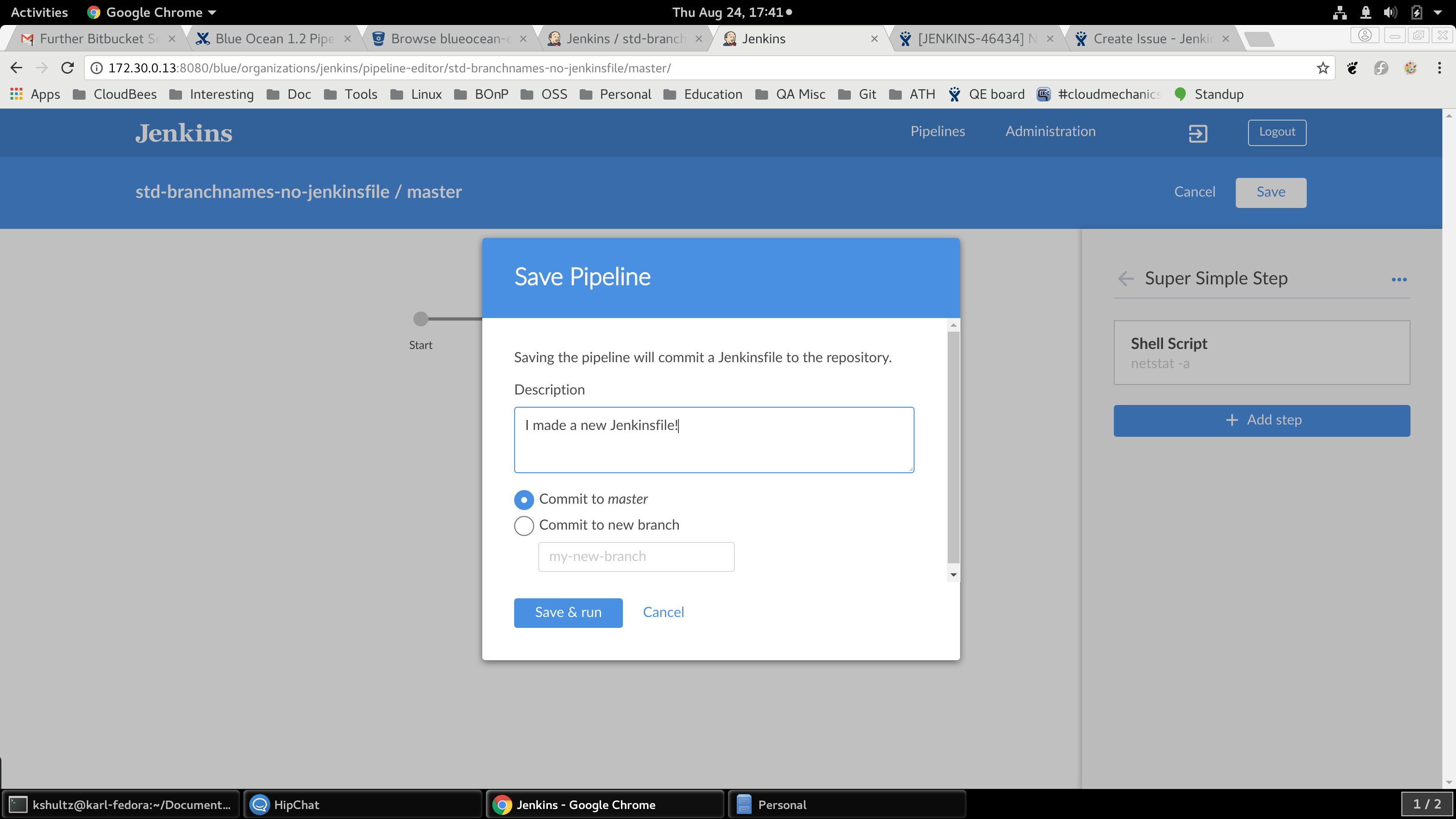Click the Jenkins classic view exit icon
Image resolution: width=1456 pixels, height=819 pixels.
(x=1198, y=133)
